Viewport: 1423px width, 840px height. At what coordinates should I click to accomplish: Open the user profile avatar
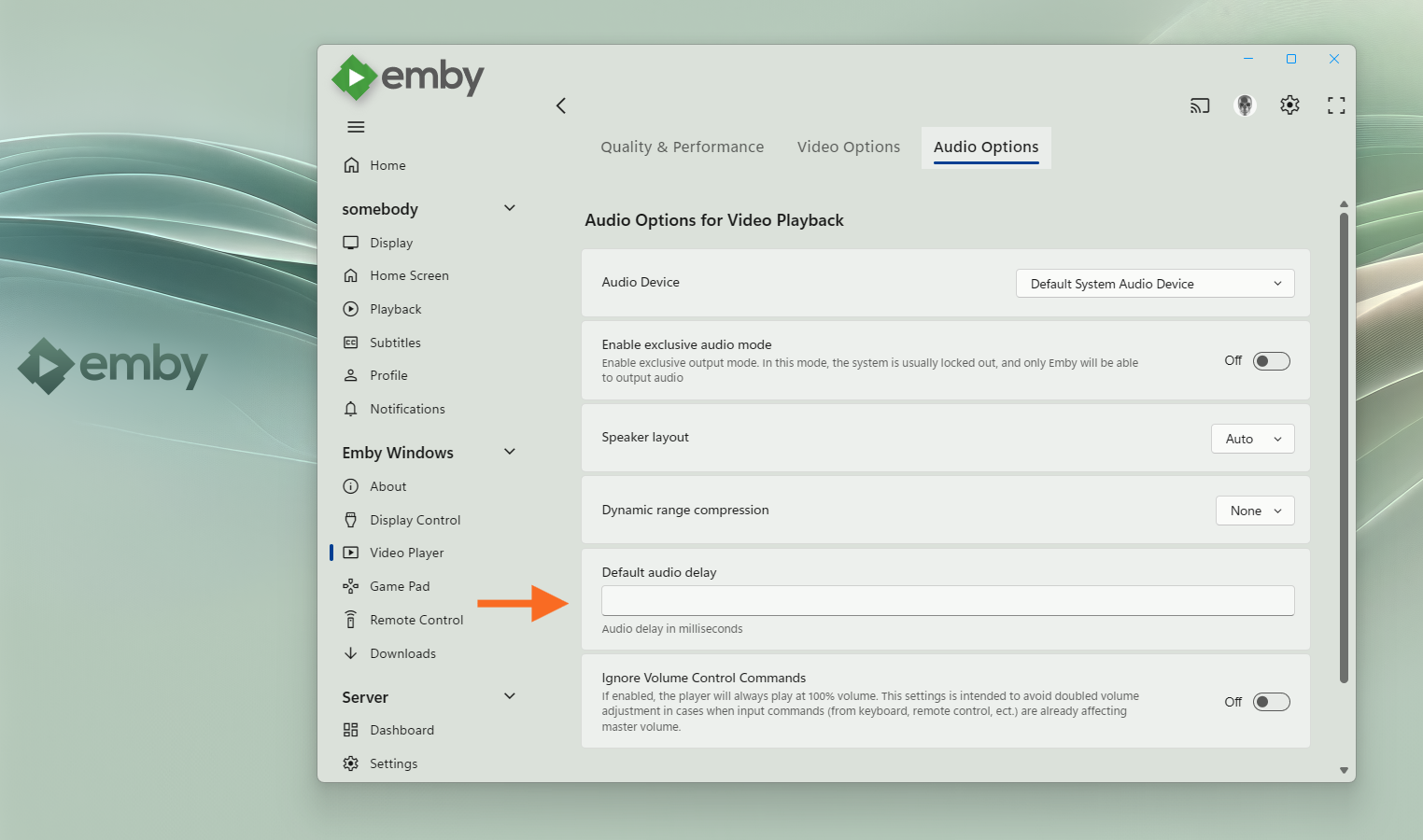coord(1244,105)
